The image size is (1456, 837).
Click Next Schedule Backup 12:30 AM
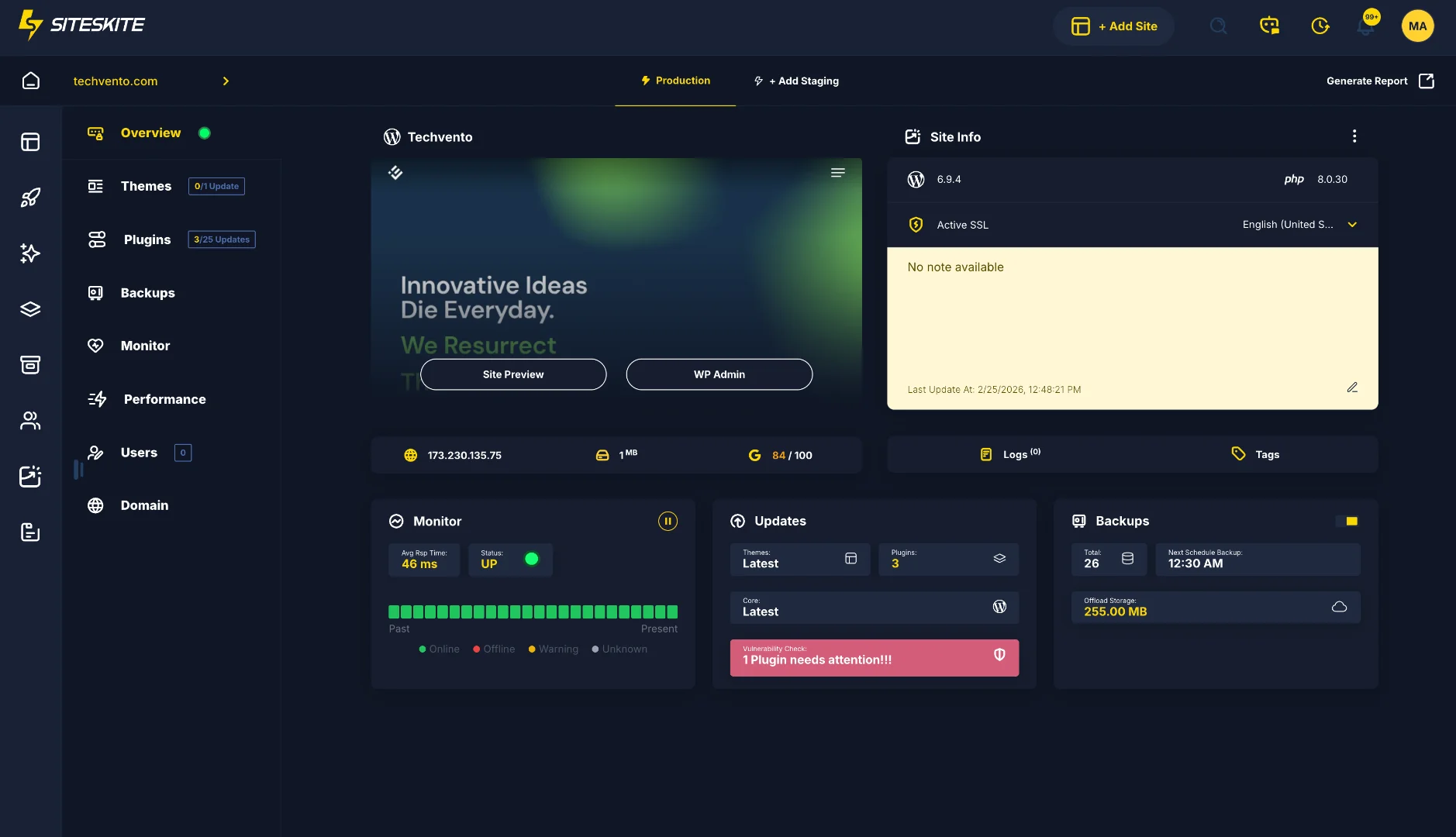[x=1258, y=560]
